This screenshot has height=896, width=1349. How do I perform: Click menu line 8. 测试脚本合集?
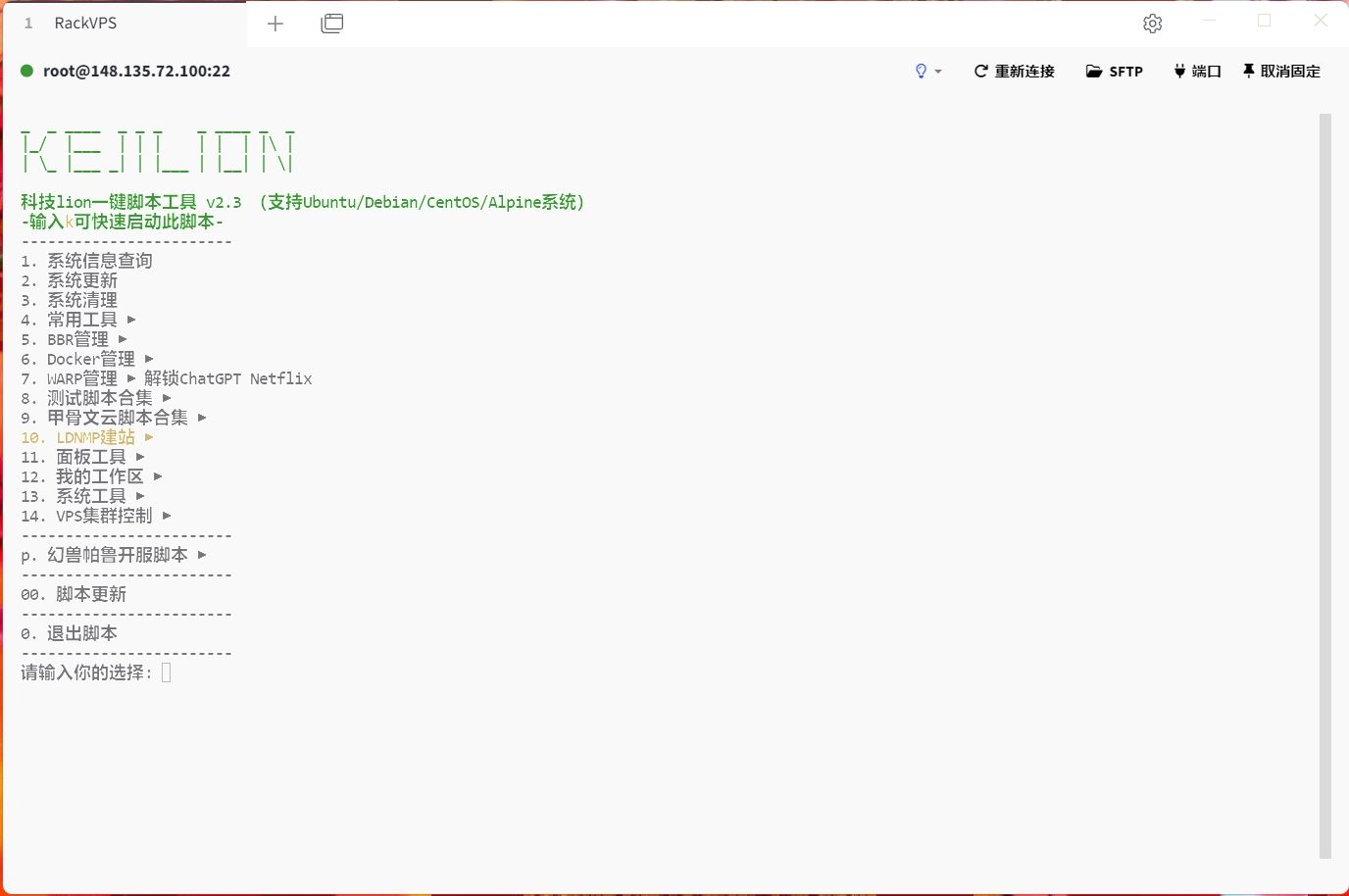click(x=96, y=398)
